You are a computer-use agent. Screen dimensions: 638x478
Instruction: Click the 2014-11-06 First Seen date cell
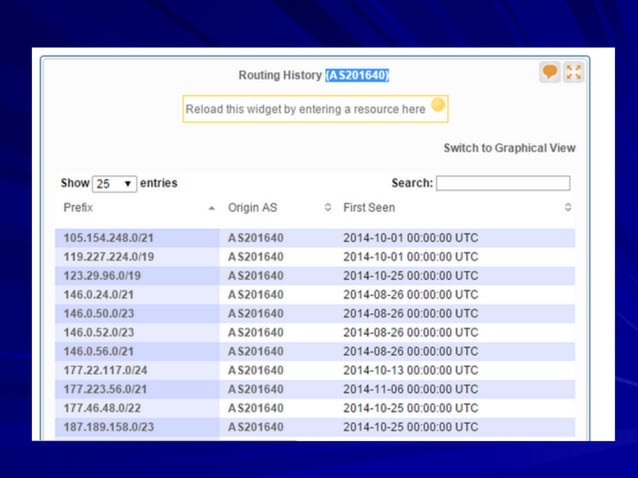point(410,389)
